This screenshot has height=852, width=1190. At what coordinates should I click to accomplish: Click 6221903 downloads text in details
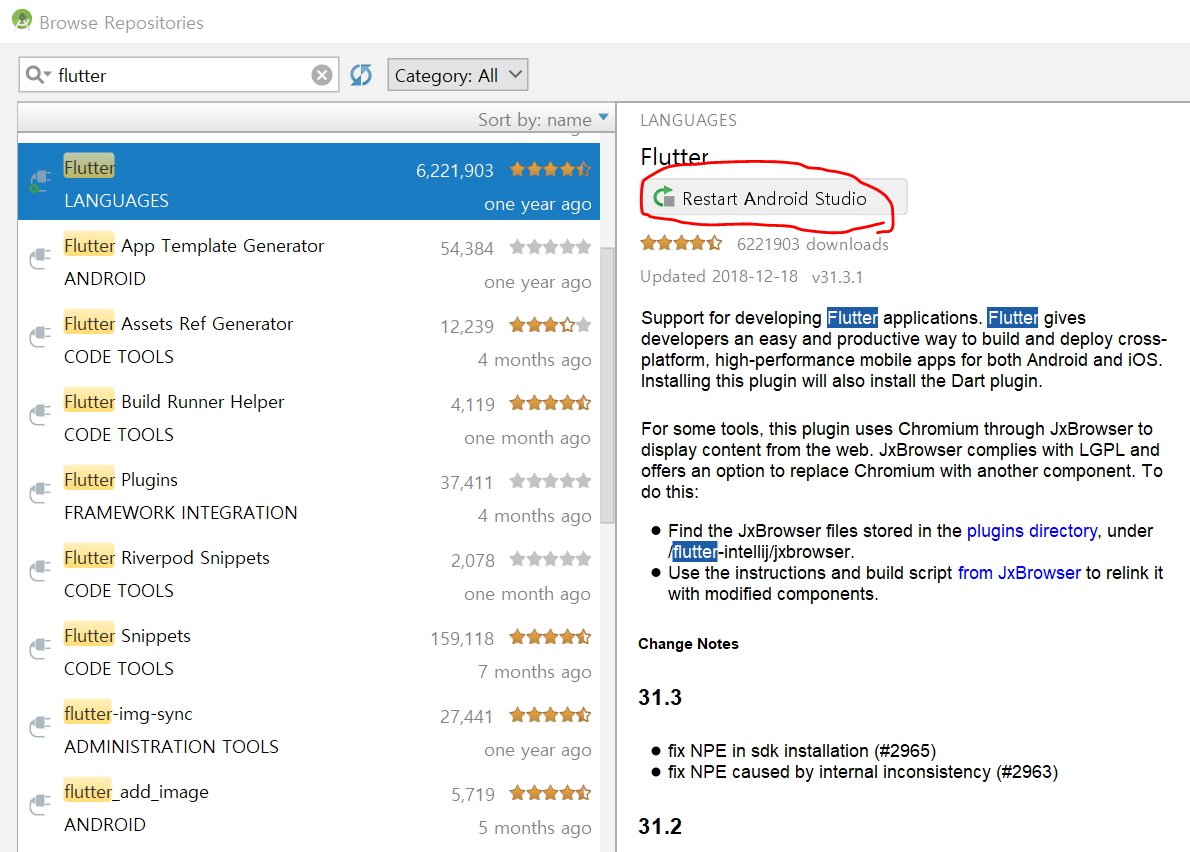coord(813,244)
